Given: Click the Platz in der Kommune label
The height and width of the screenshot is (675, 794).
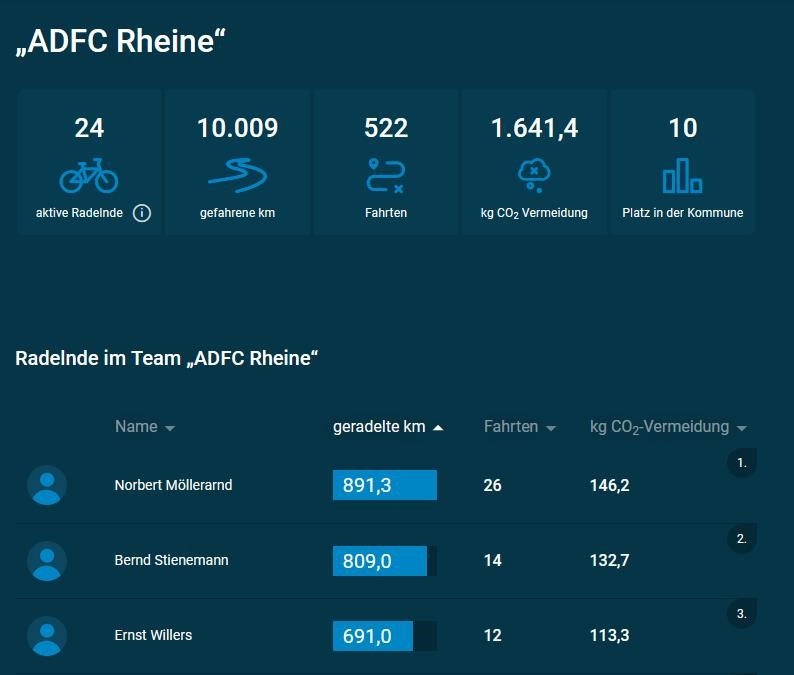Looking at the screenshot, I should (683, 213).
